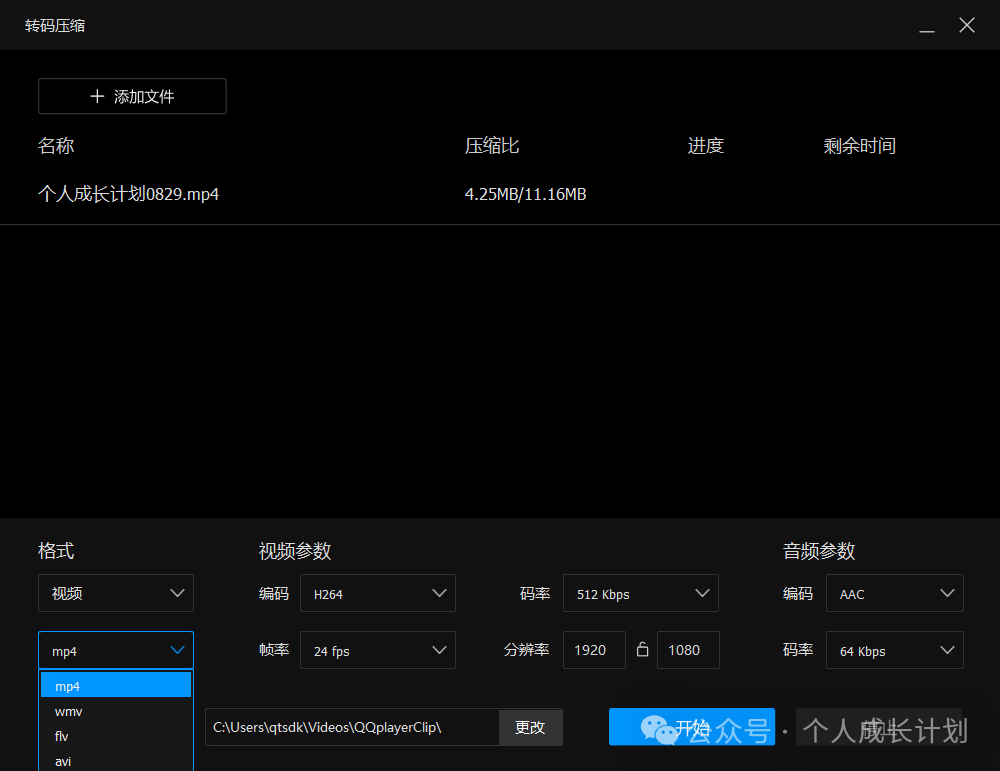Click the 剩余时间 column header

860,145
